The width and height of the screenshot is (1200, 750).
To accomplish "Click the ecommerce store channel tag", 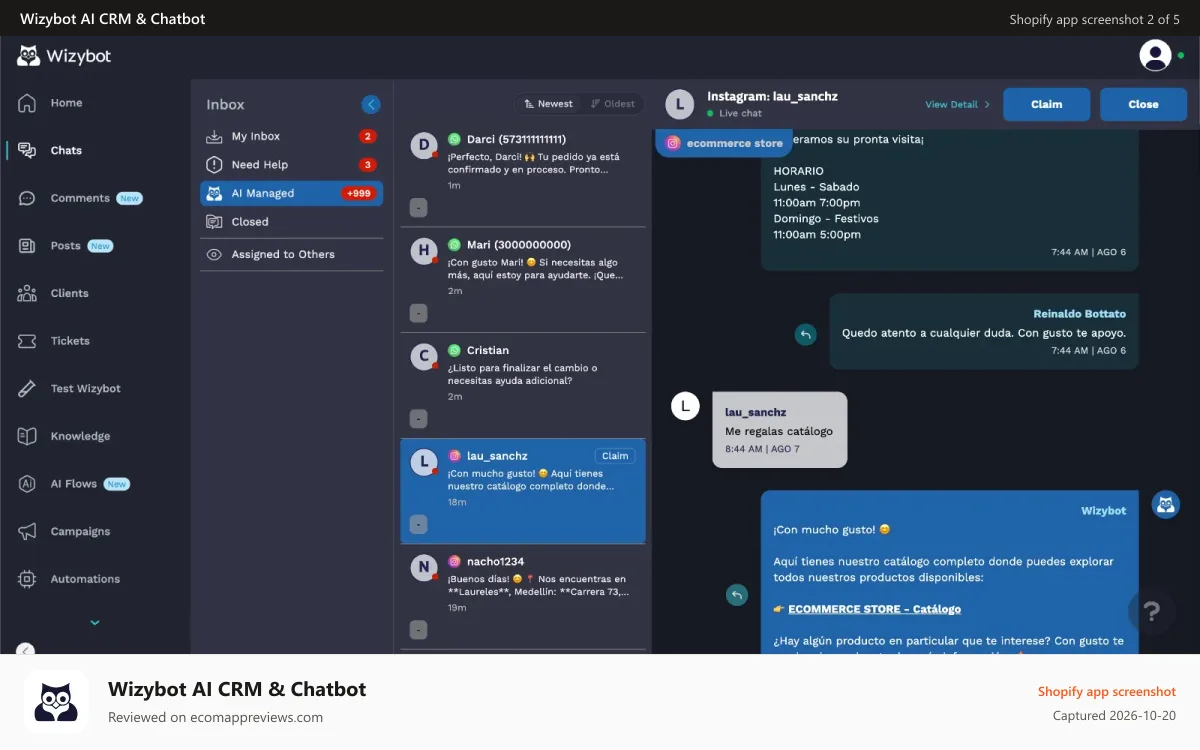I will pyautogui.click(x=724, y=143).
